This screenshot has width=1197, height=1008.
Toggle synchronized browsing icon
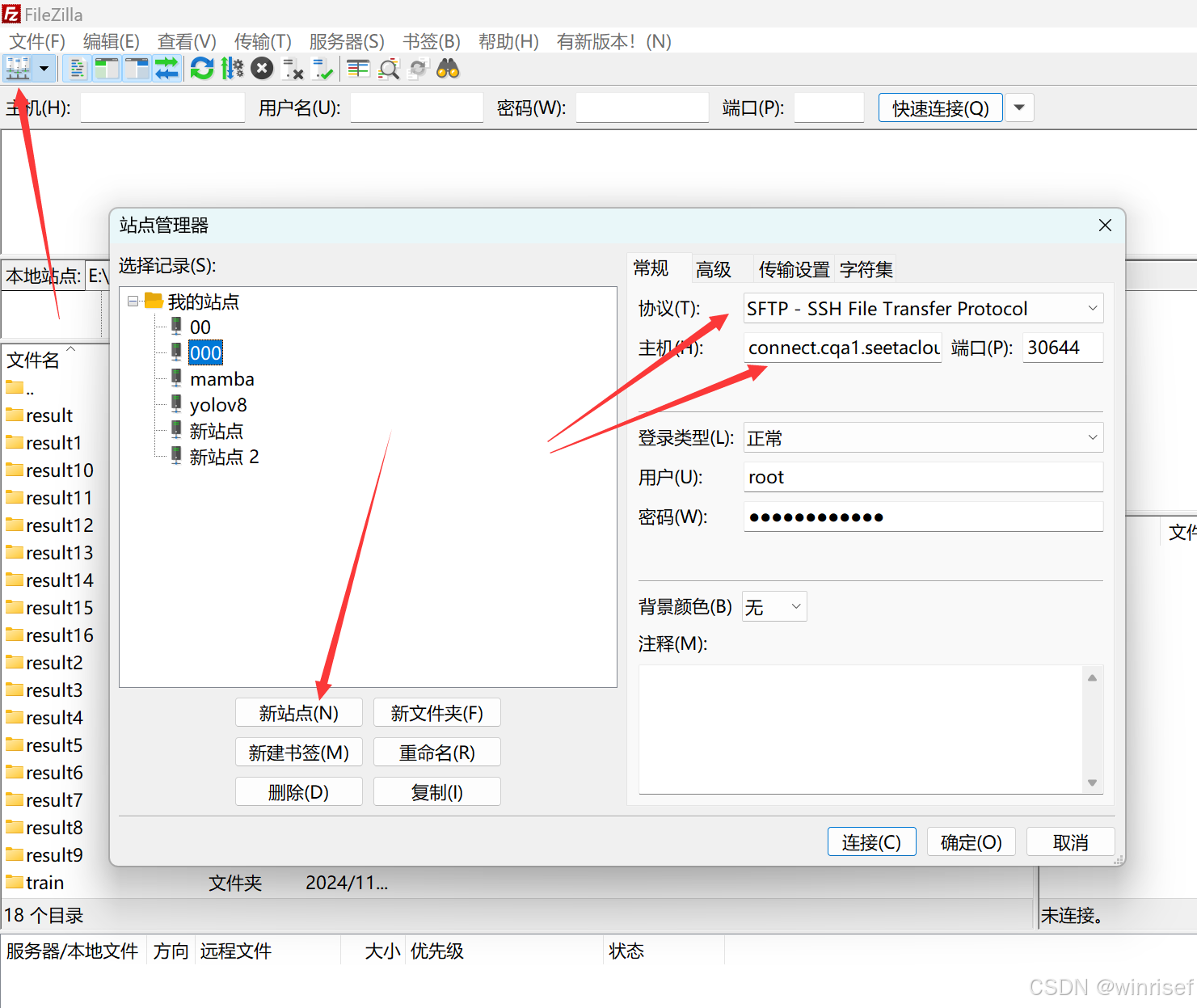pyautogui.click(x=418, y=69)
